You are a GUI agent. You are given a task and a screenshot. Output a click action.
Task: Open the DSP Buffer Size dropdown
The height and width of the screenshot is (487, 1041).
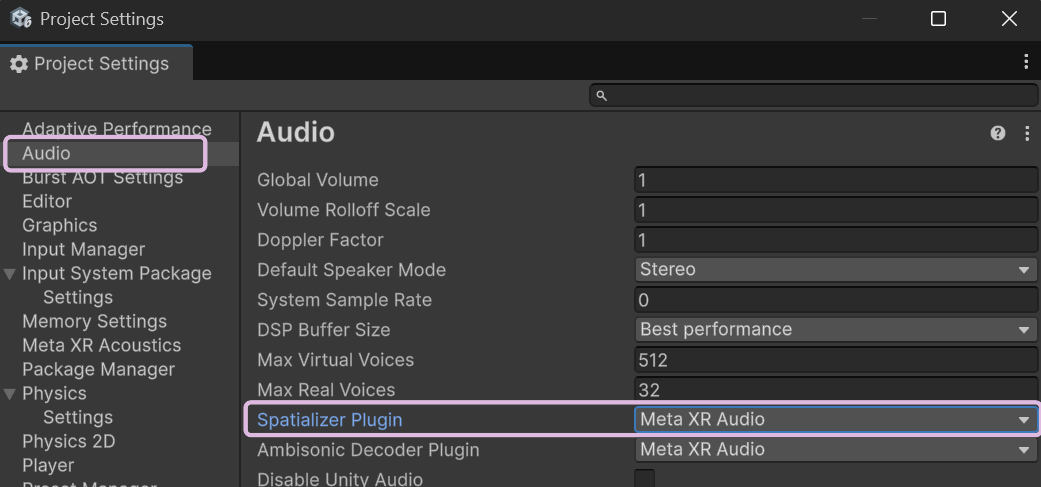[x=836, y=330]
